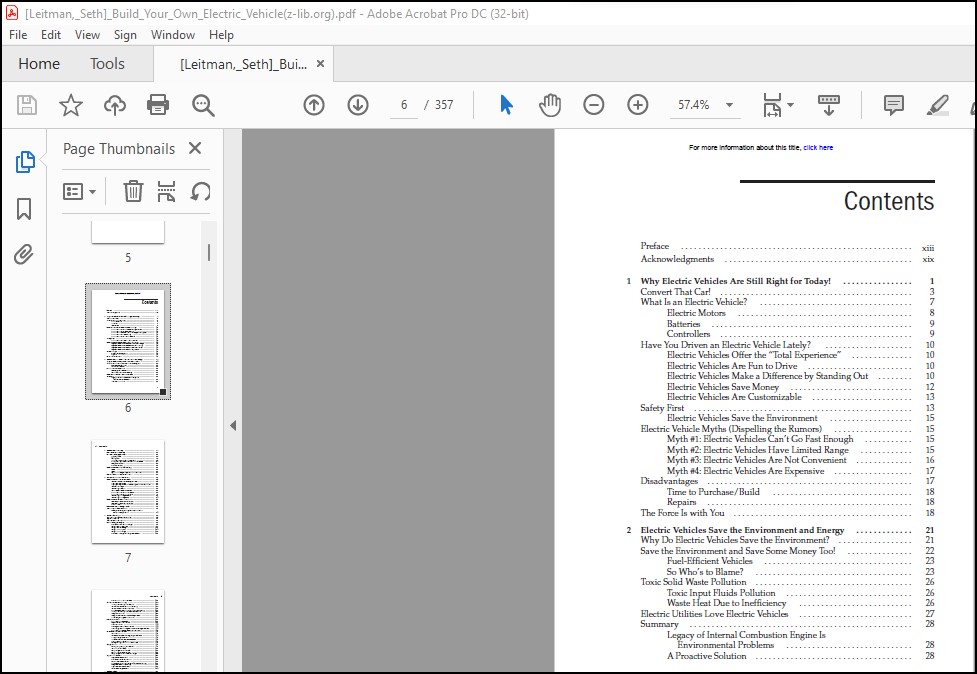Click the 'Toxic Solid Waste Pollution' line
The image size is (977, 674).
(x=693, y=582)
